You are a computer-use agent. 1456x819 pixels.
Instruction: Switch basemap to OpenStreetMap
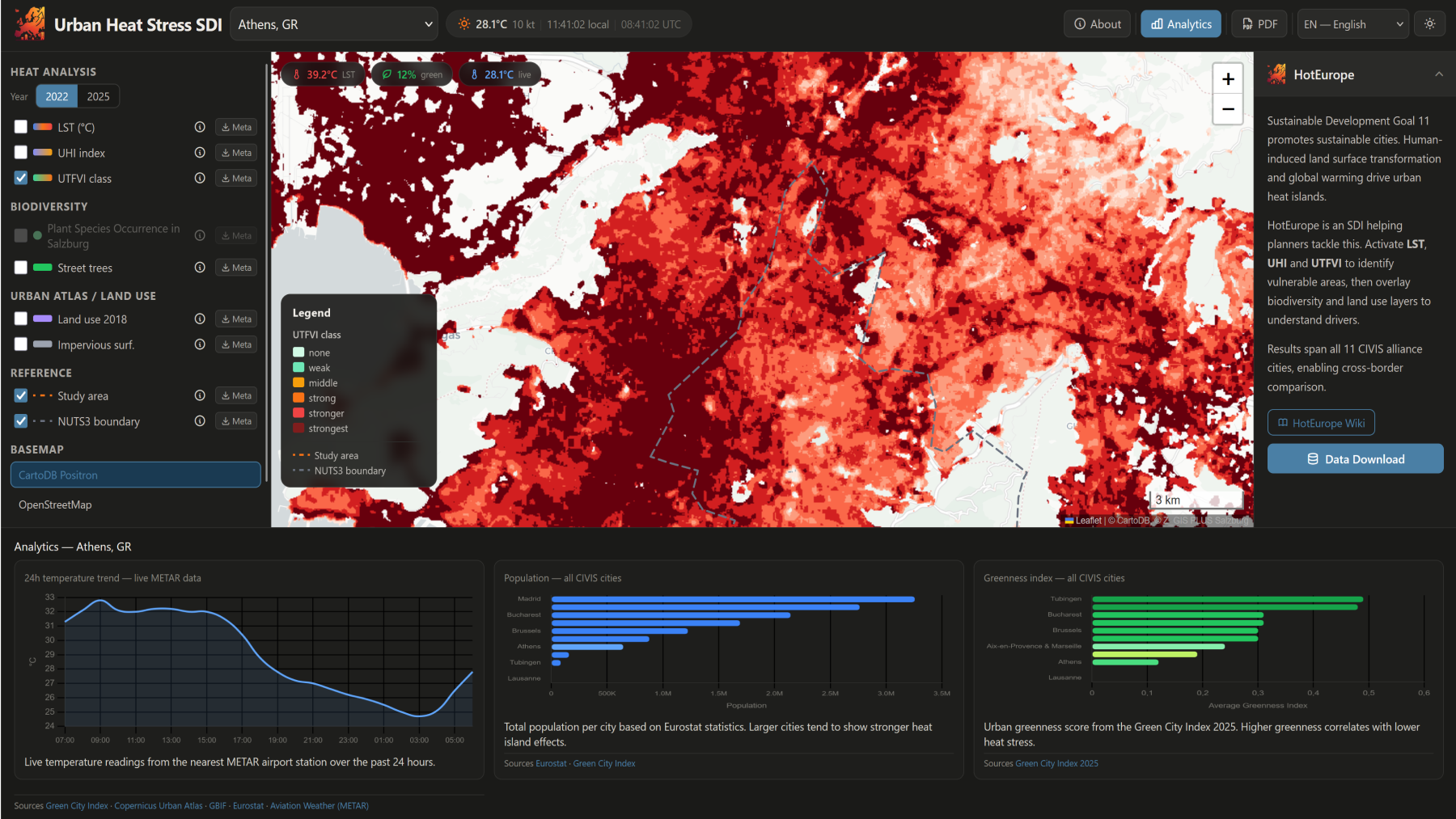coord(136,504)
